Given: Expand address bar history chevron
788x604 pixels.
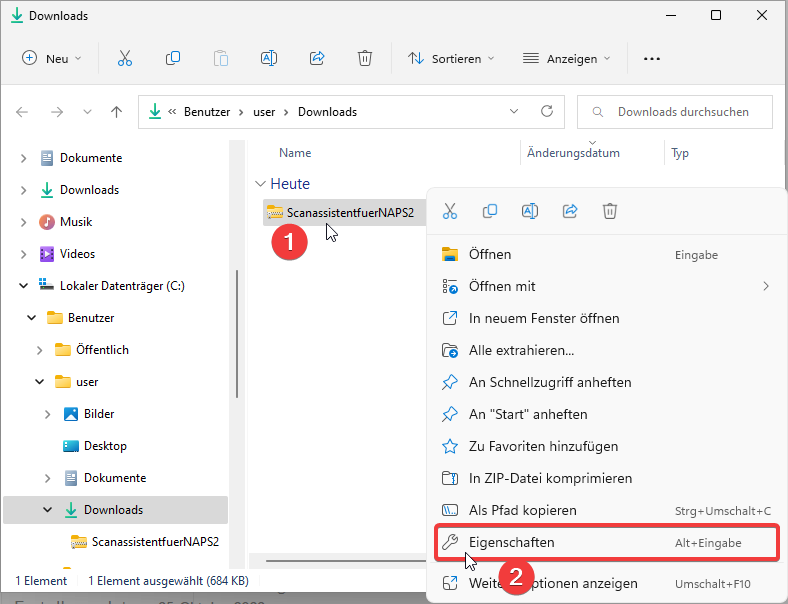Looking at the screenshot, I should click(514, 111).
